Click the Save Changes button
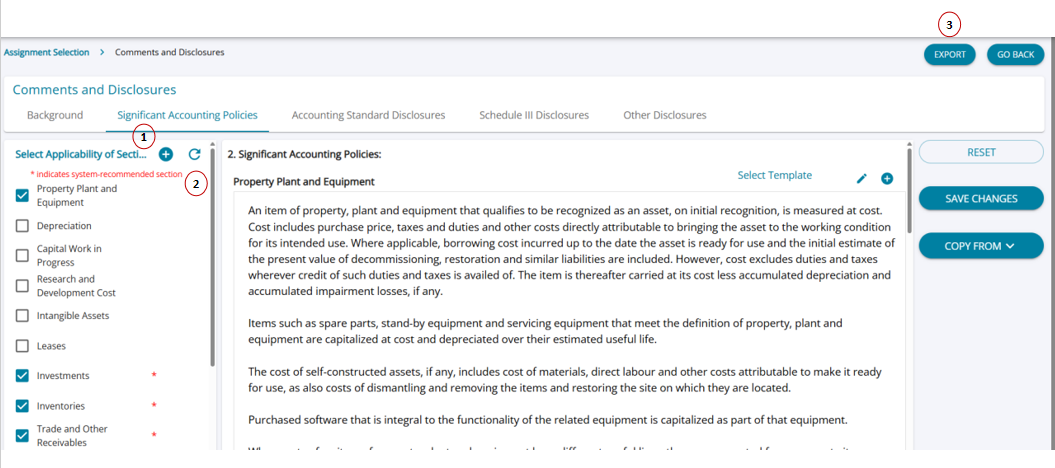Viewport: 1055px width, 468px height. (x=980, y=198)
